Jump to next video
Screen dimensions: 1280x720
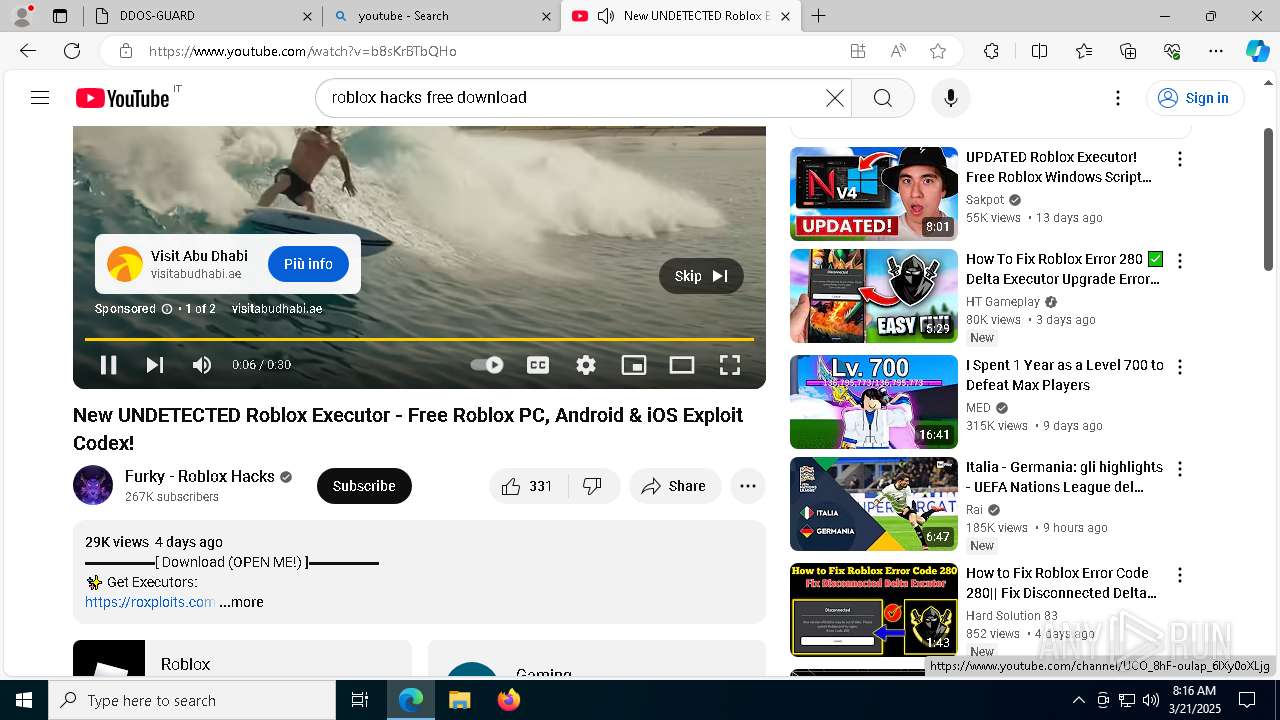pyautogui.click(x=154, y=365)
